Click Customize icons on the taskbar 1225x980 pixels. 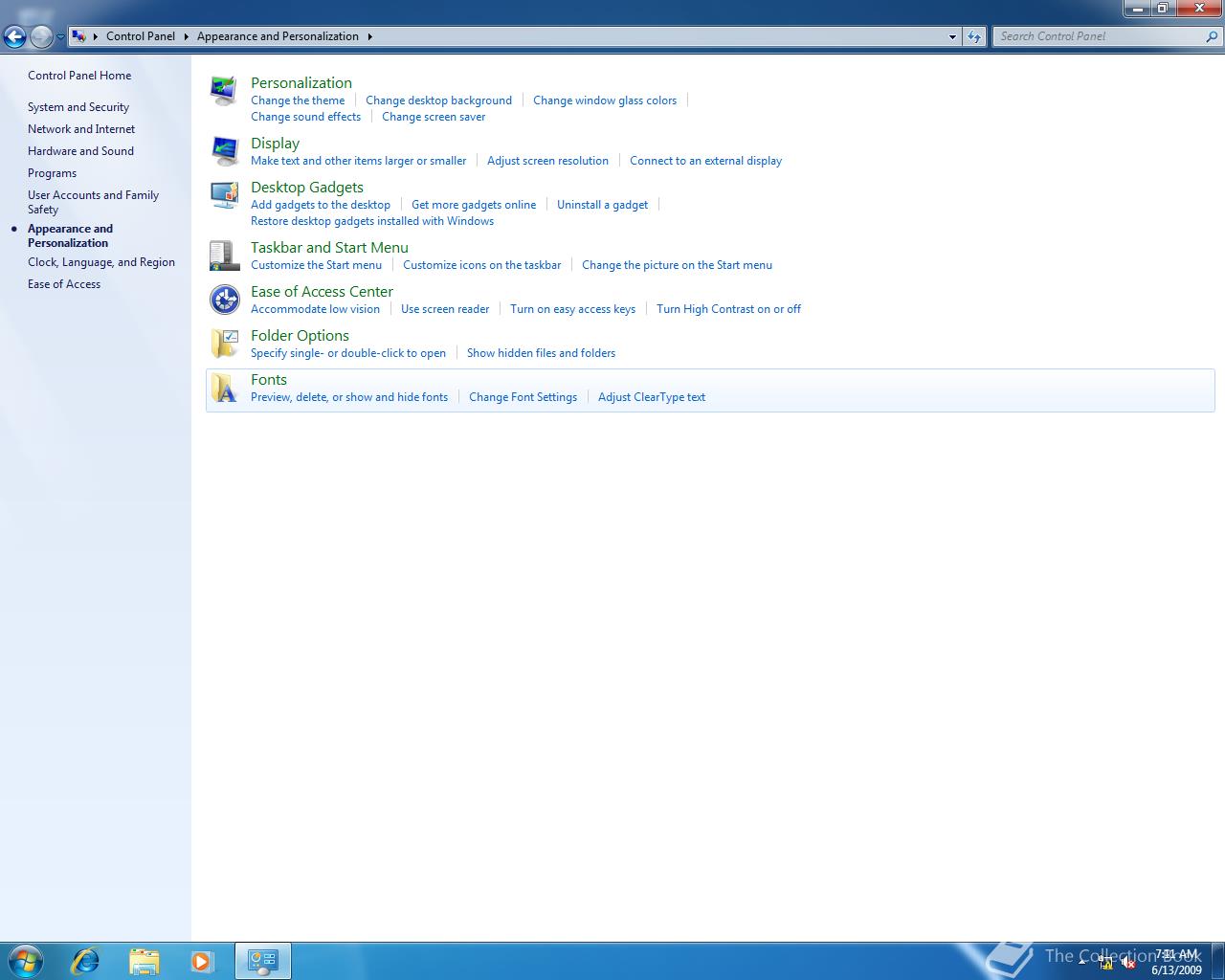click(x=481, y=265)
